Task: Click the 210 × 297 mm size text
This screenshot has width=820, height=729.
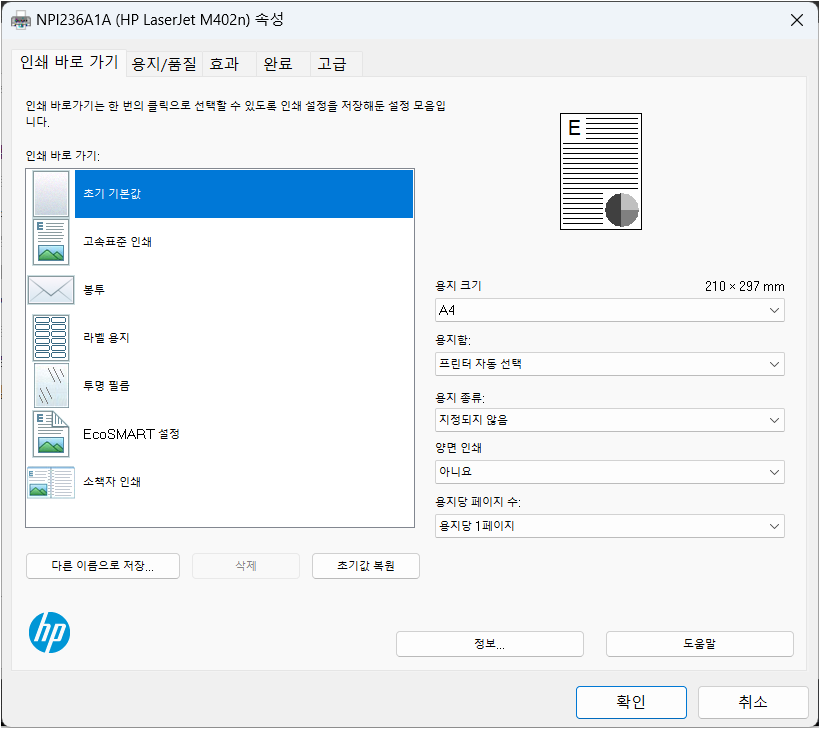Action: coord(744,287)
